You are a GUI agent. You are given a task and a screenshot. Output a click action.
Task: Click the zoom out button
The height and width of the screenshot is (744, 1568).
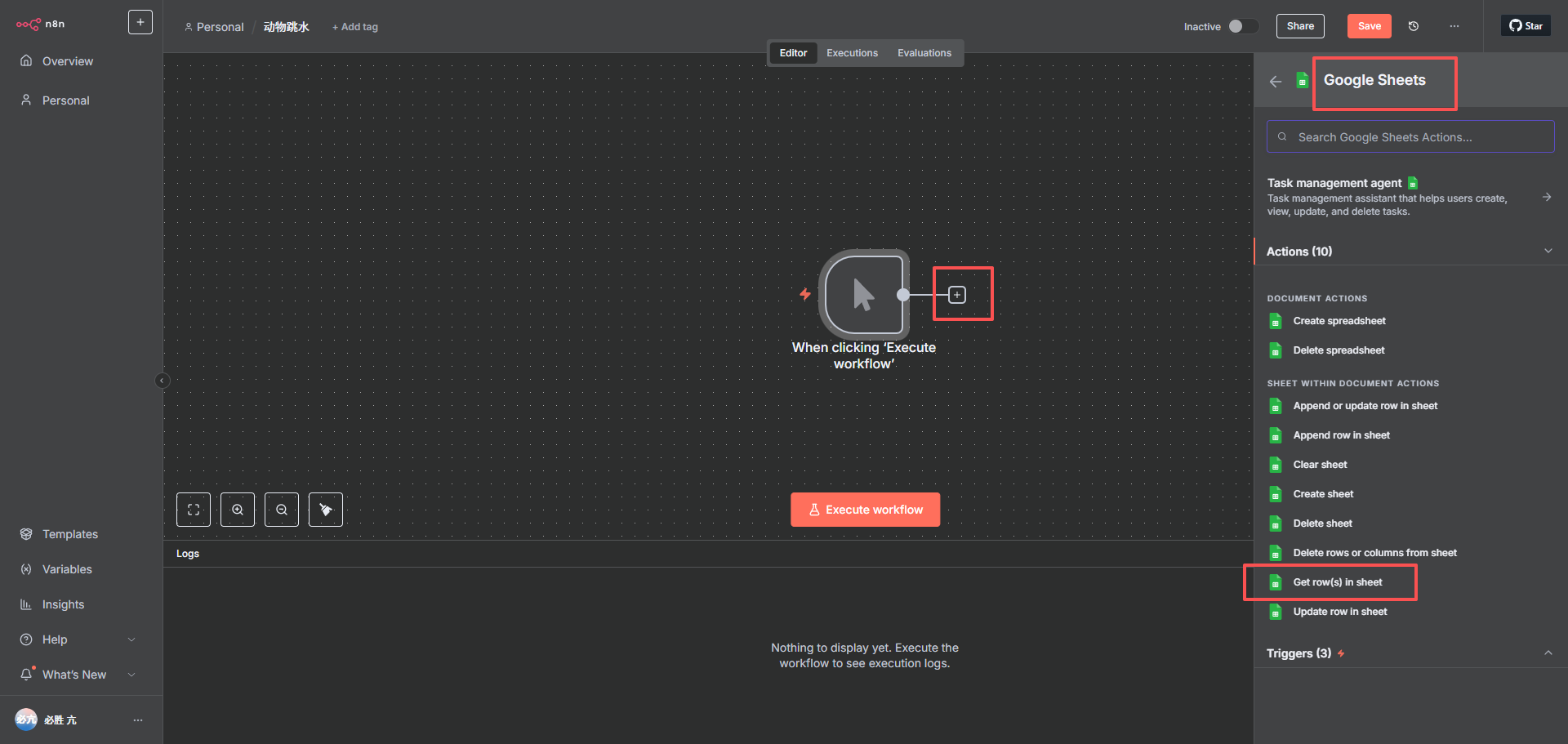[x=282, y=510]
